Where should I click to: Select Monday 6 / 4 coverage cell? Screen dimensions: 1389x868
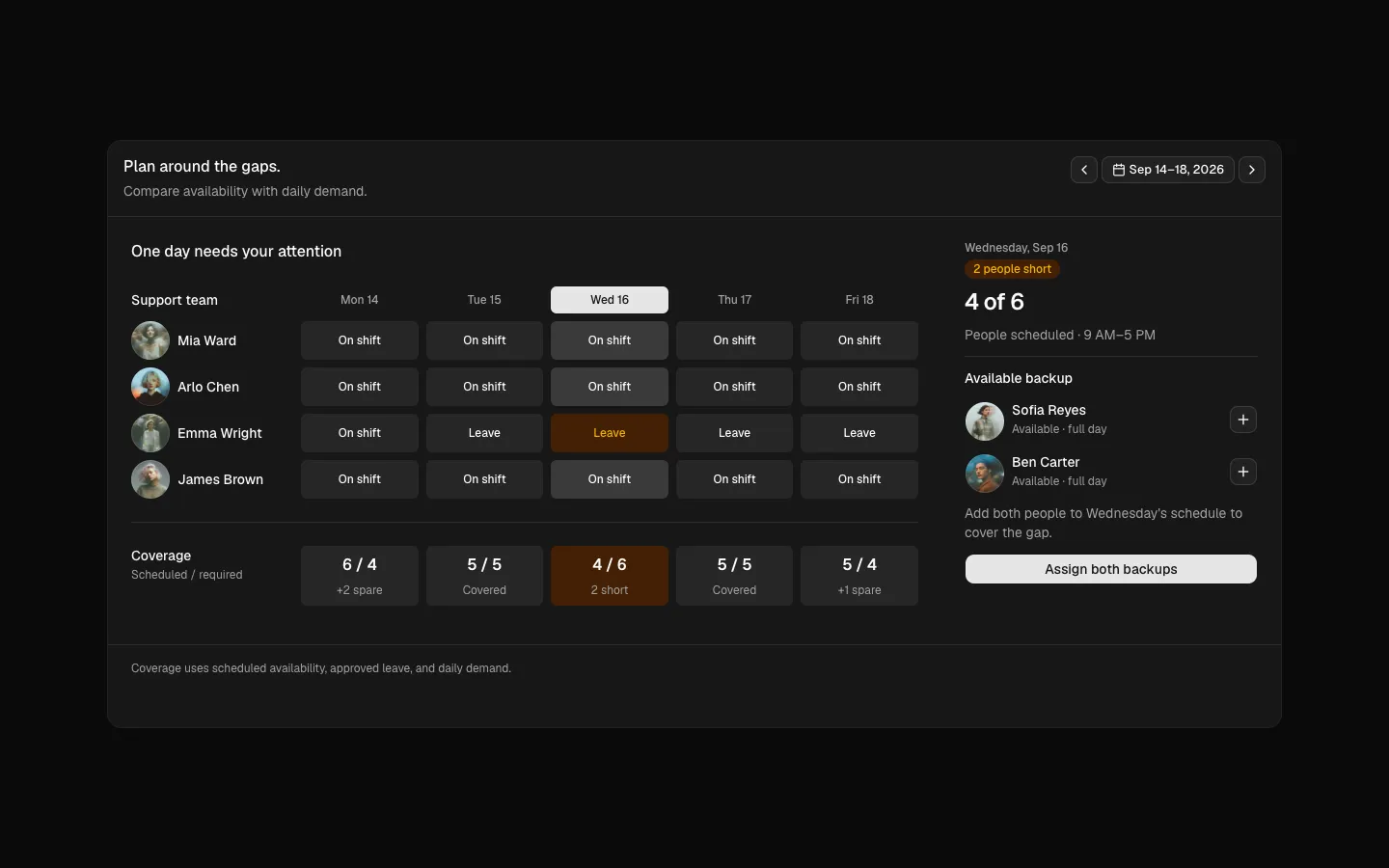(360, 576)
